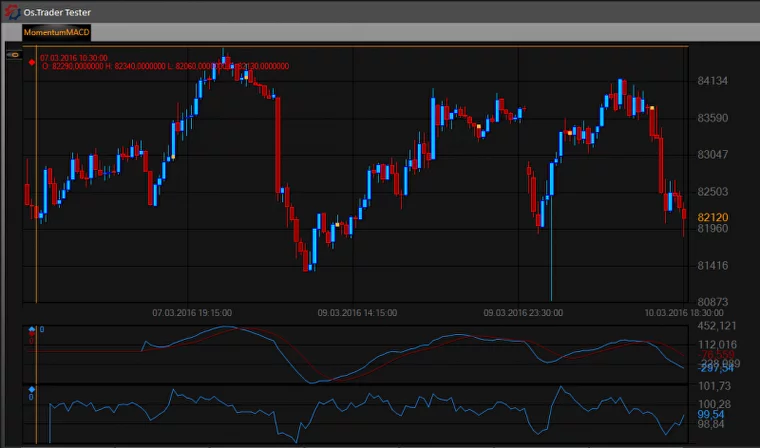The width and height of the screenshot is (760, 448).
Task: Click the 09.03.2016 14:15:00 time label
Action: [357, 313]
